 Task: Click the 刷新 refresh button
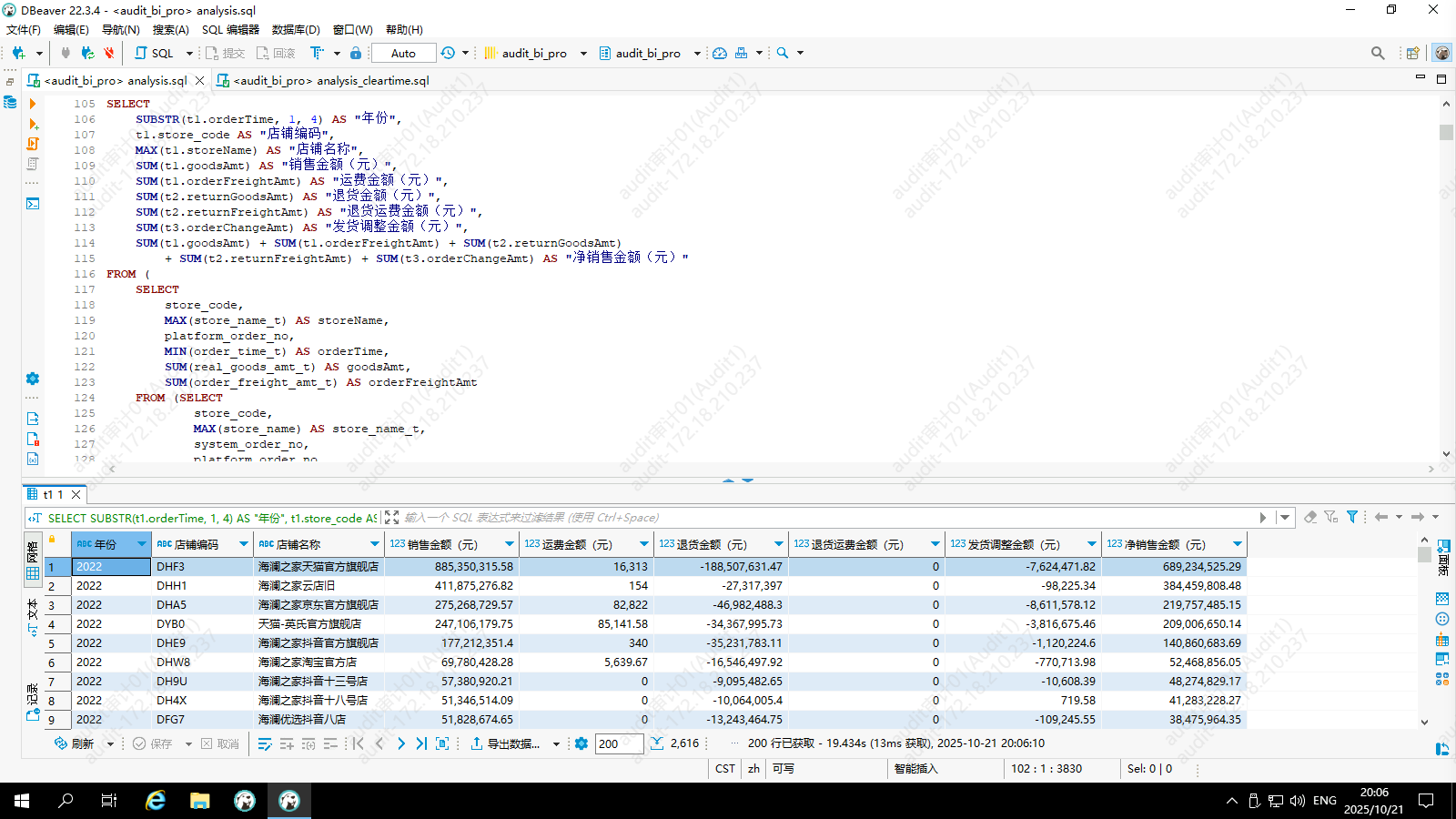[x=75, y=743]
